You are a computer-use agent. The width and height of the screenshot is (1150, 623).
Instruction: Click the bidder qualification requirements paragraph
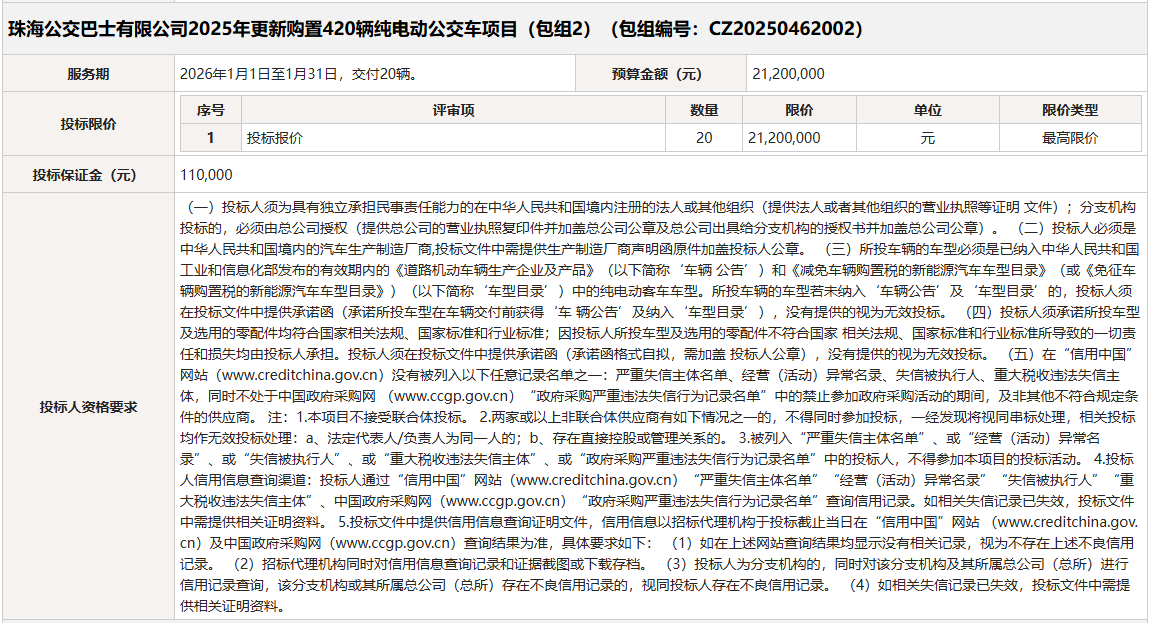pyautogui.click(x=659, y=407)
